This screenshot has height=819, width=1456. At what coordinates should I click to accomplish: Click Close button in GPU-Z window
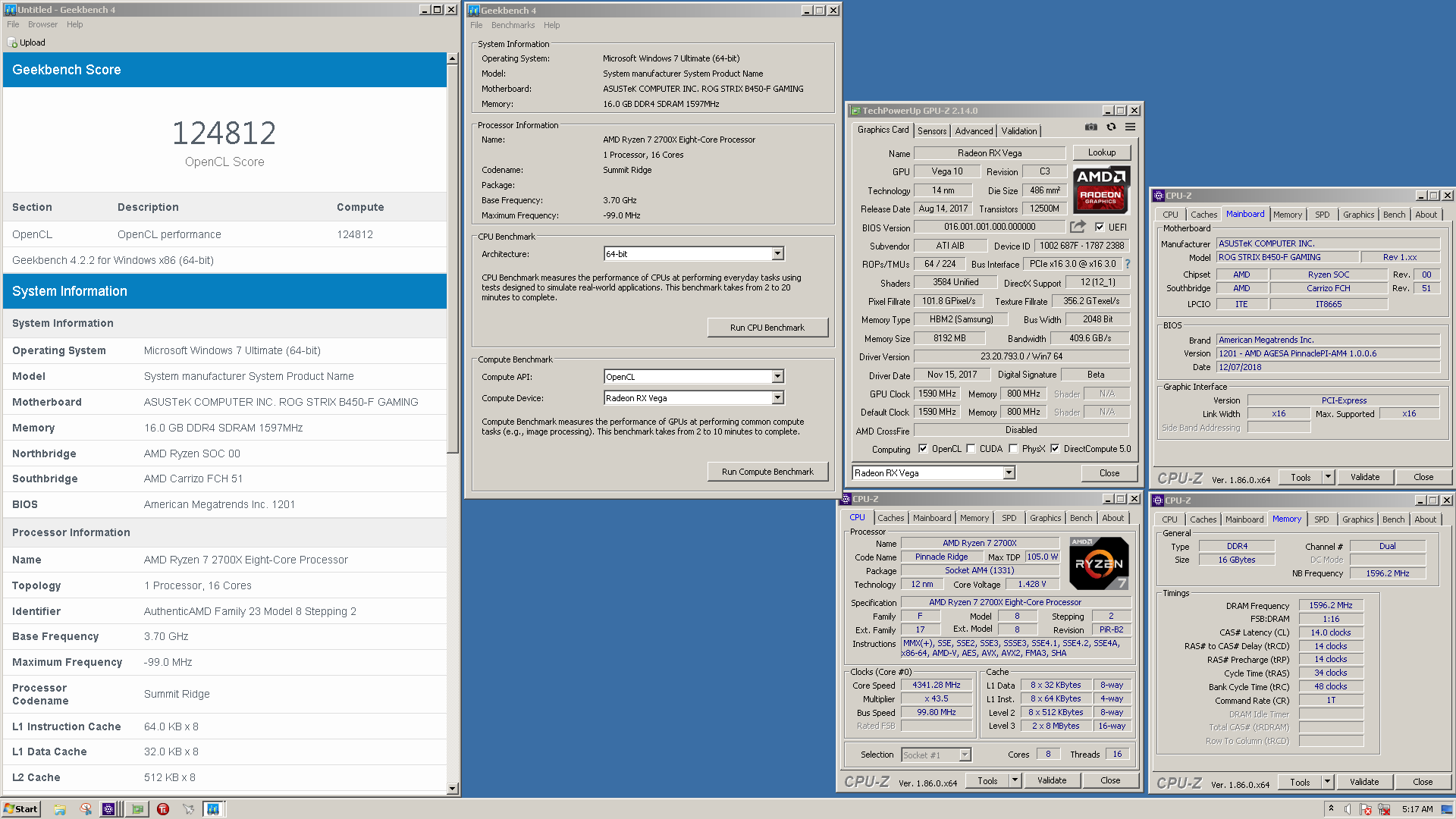(x=1109, y=473)
